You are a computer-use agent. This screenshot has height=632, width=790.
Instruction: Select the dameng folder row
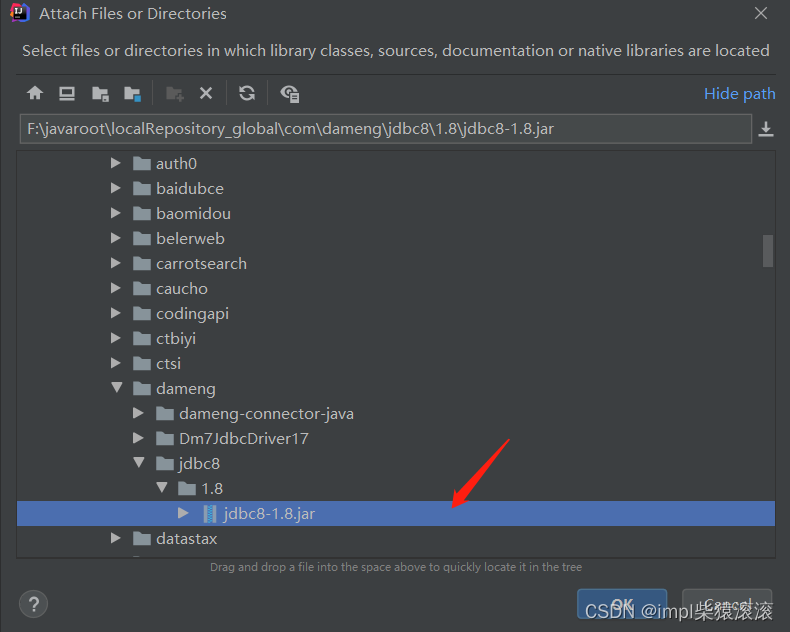396,389
